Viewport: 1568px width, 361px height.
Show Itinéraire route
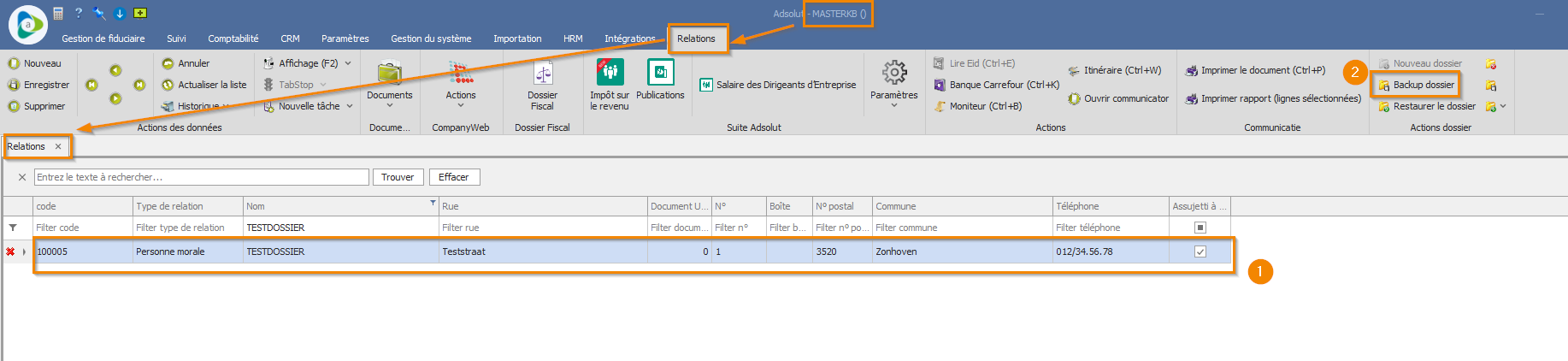pos(1114,70)
